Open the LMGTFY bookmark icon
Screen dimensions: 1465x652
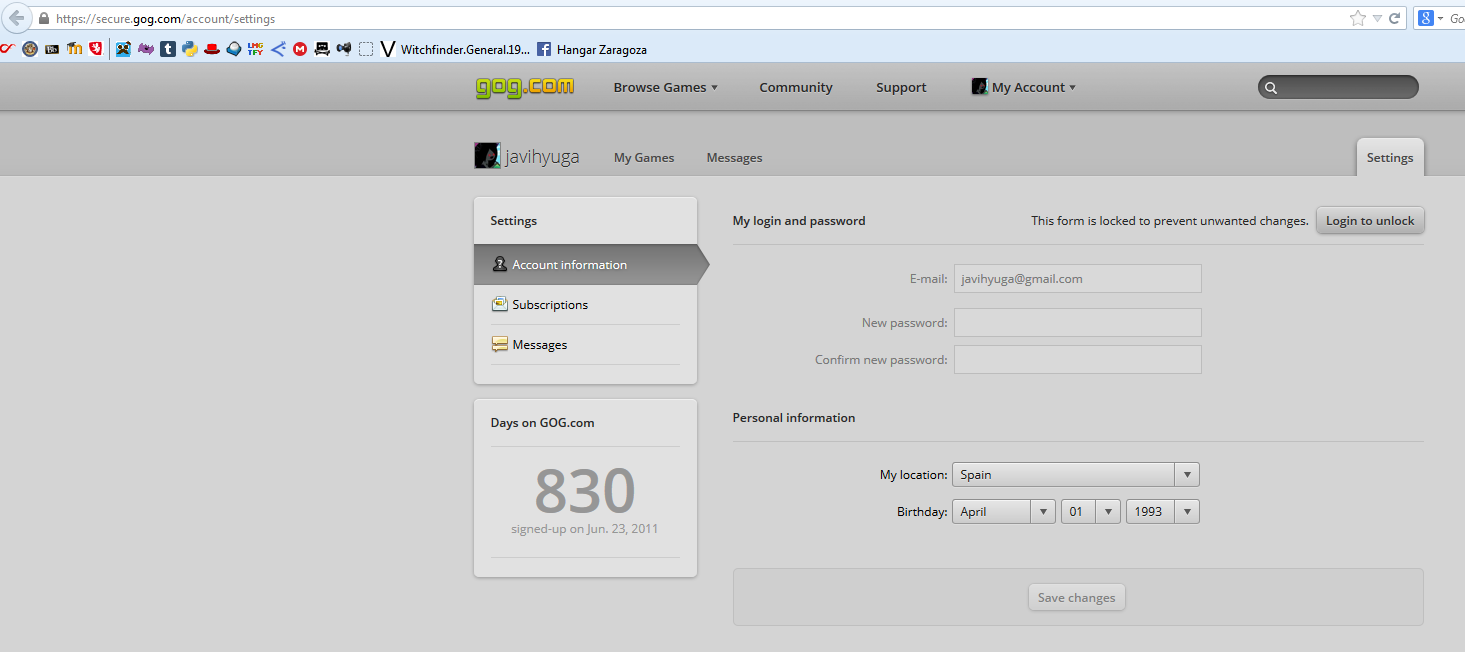click(255, 48)
